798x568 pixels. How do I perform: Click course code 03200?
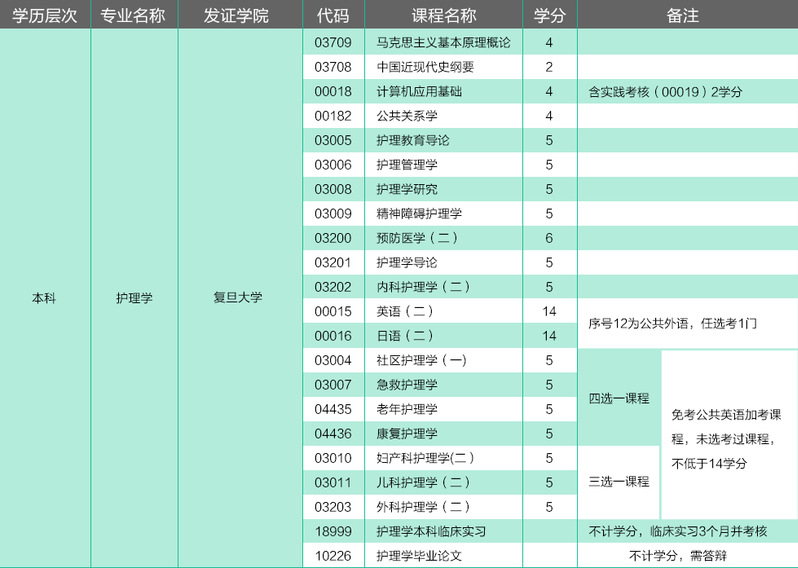coord(333,238)
